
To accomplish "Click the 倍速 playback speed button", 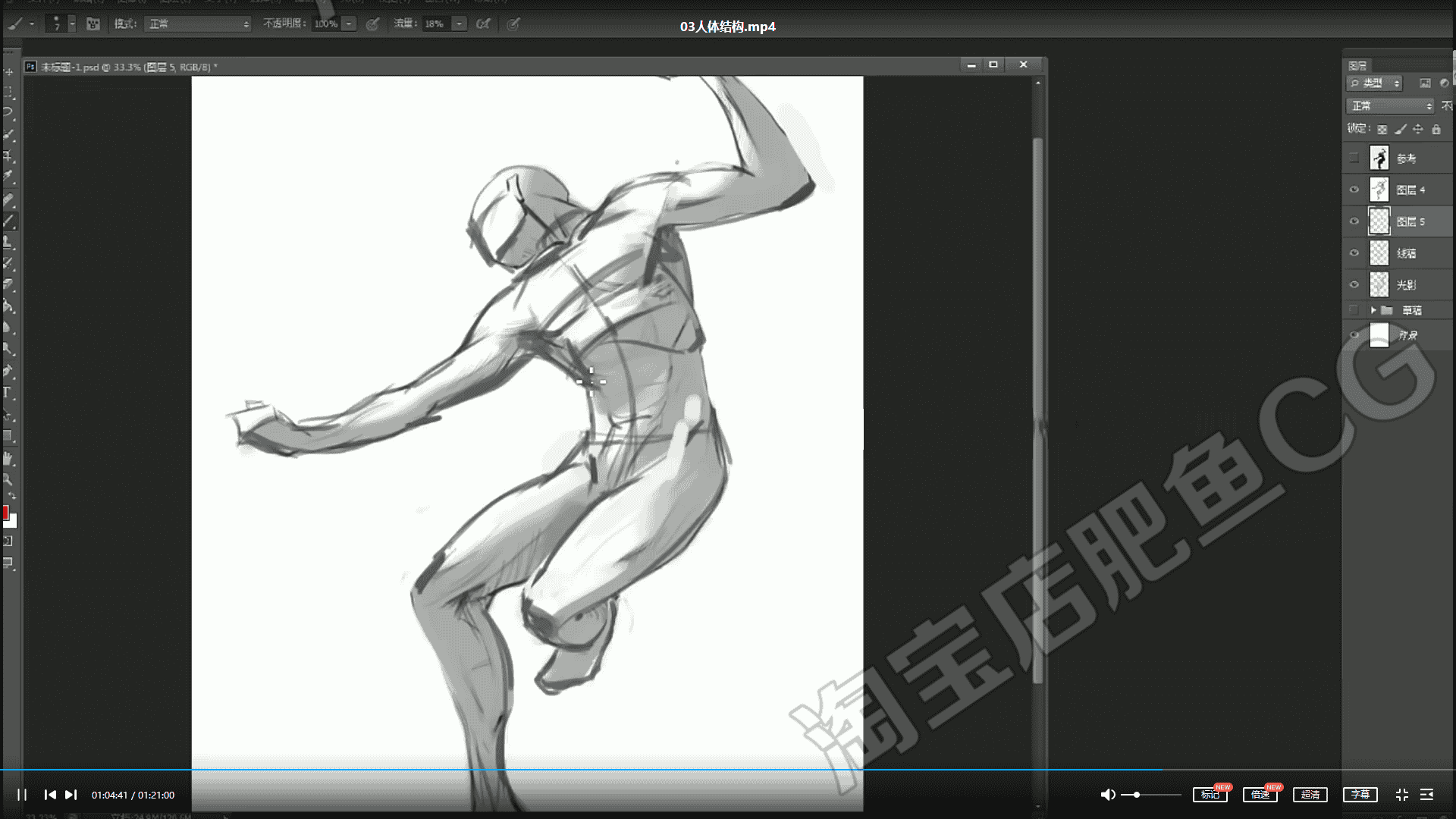I will click(1260, 795).
